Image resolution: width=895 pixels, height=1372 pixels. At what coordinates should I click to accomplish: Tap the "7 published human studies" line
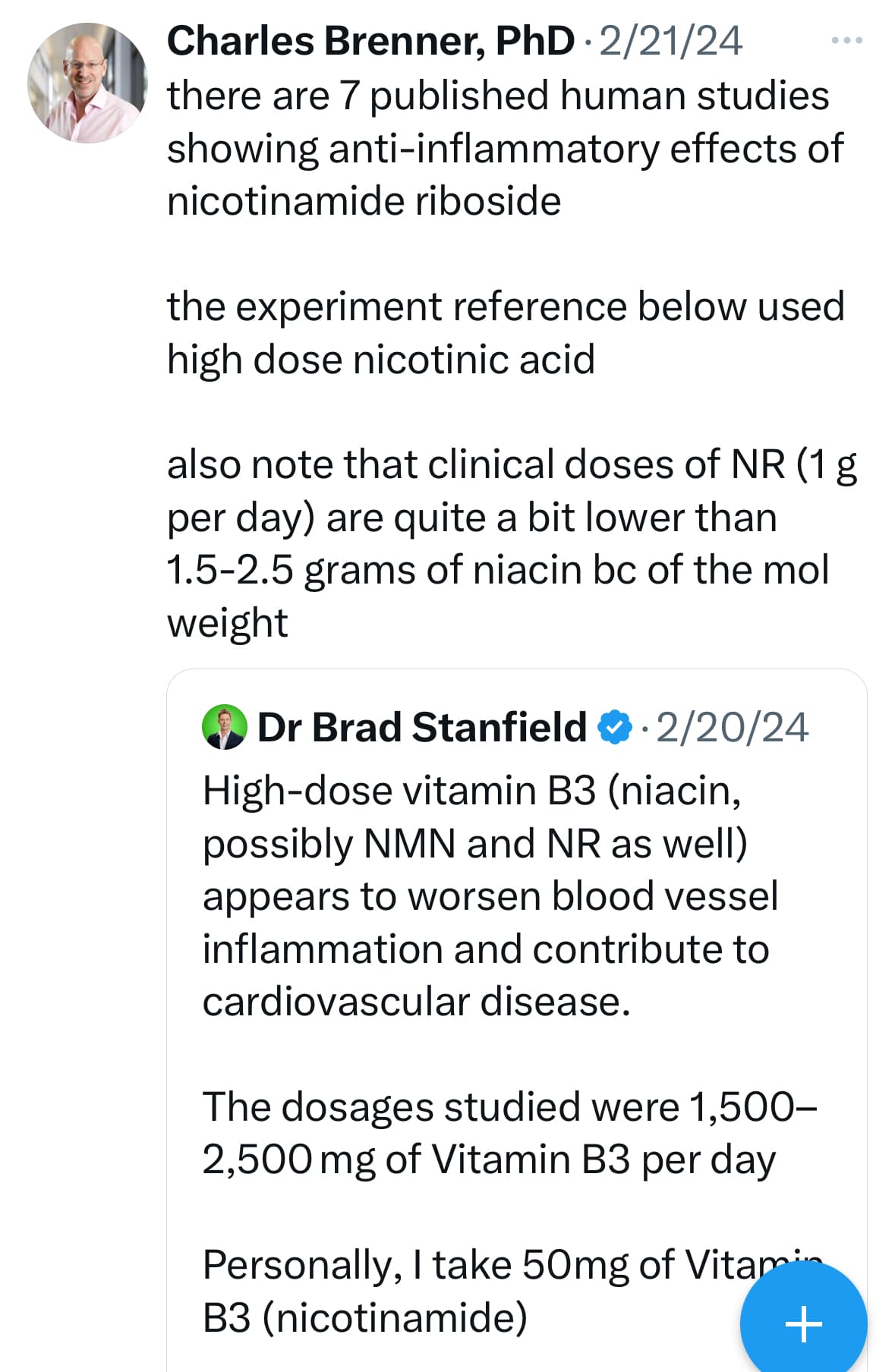pos(497,96)
